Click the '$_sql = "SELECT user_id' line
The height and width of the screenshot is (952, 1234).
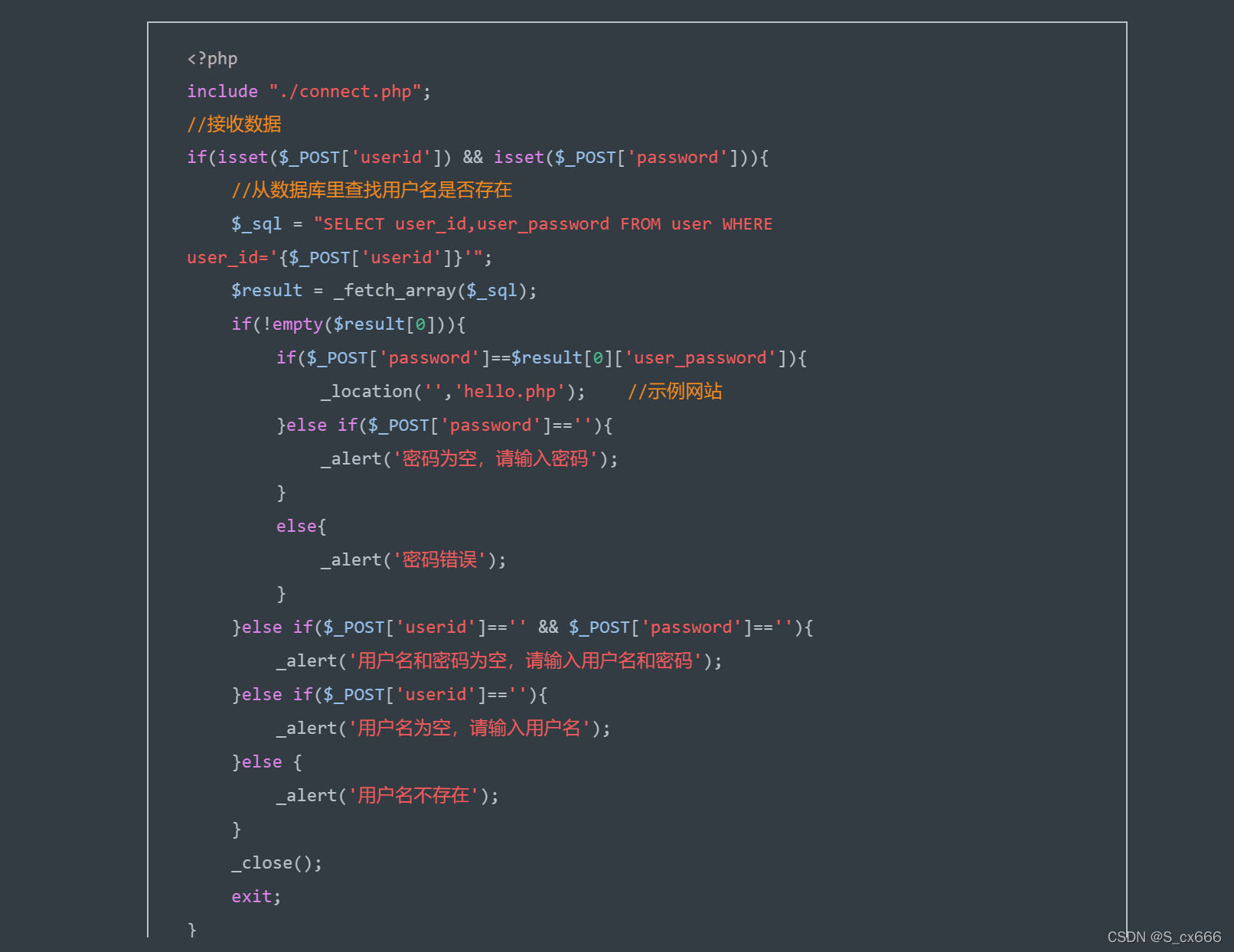pyautogui.click(x=502, y=224)
